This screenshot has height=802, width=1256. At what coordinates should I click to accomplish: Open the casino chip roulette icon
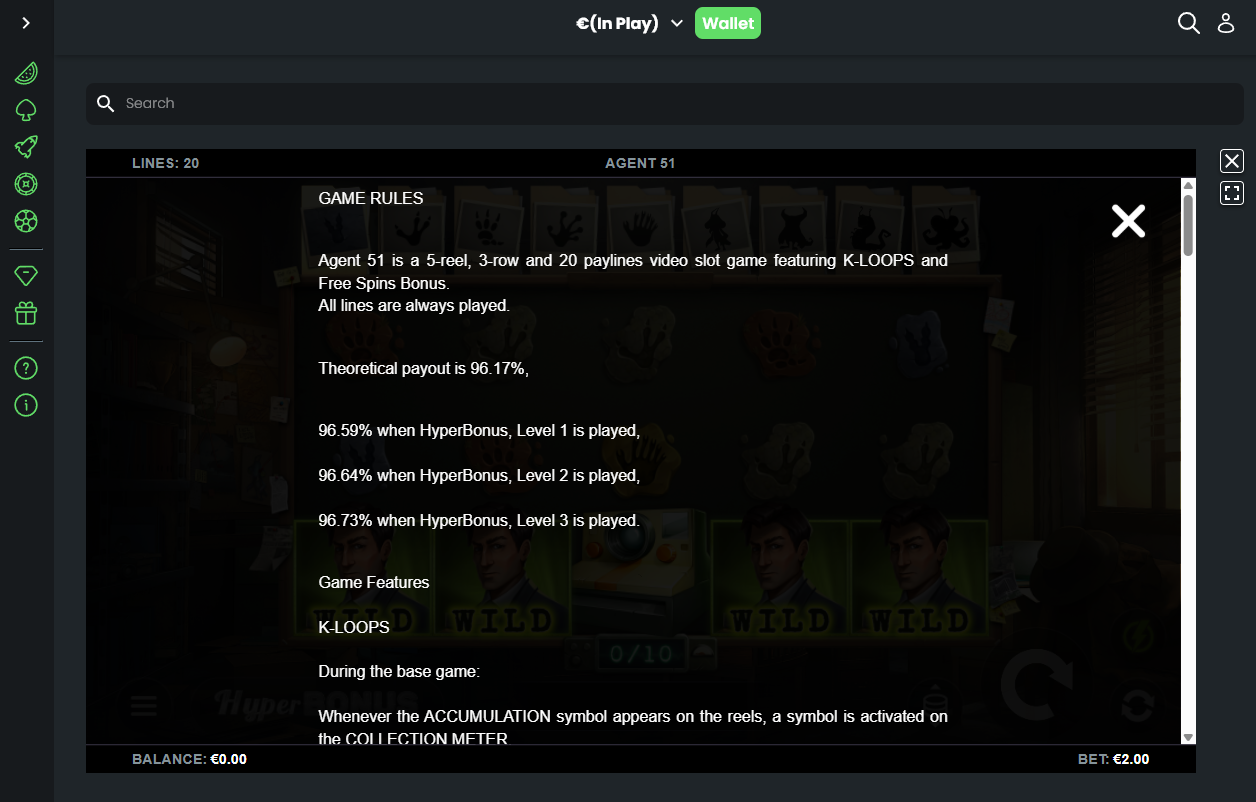pyautogui.click(x=26, y=184)
